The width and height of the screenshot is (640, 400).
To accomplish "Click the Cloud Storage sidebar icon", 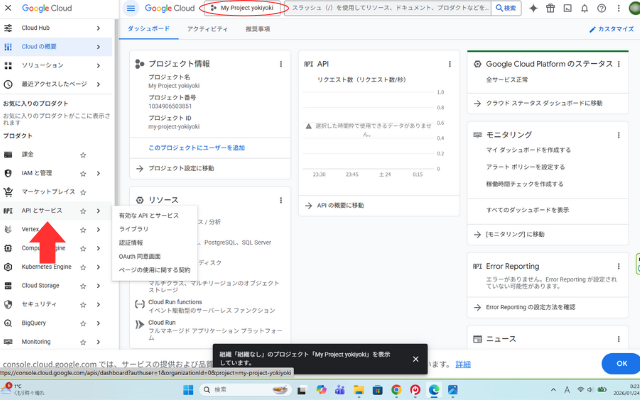I will (10, 285).
